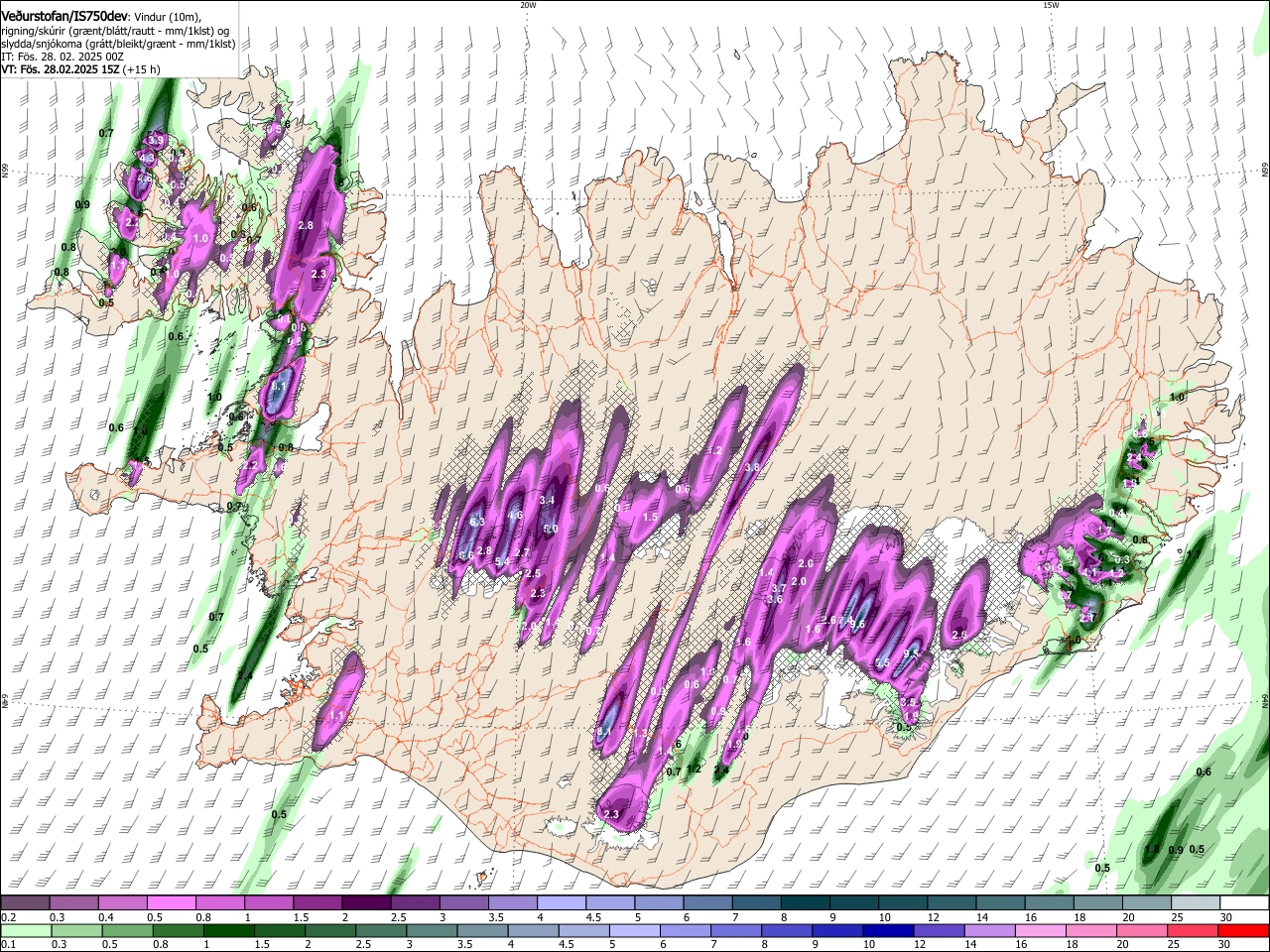Pick the royal blue 9–10 rain legend swatch
This screenshot has height=952, width=1270.
click(x=837, y=930)
